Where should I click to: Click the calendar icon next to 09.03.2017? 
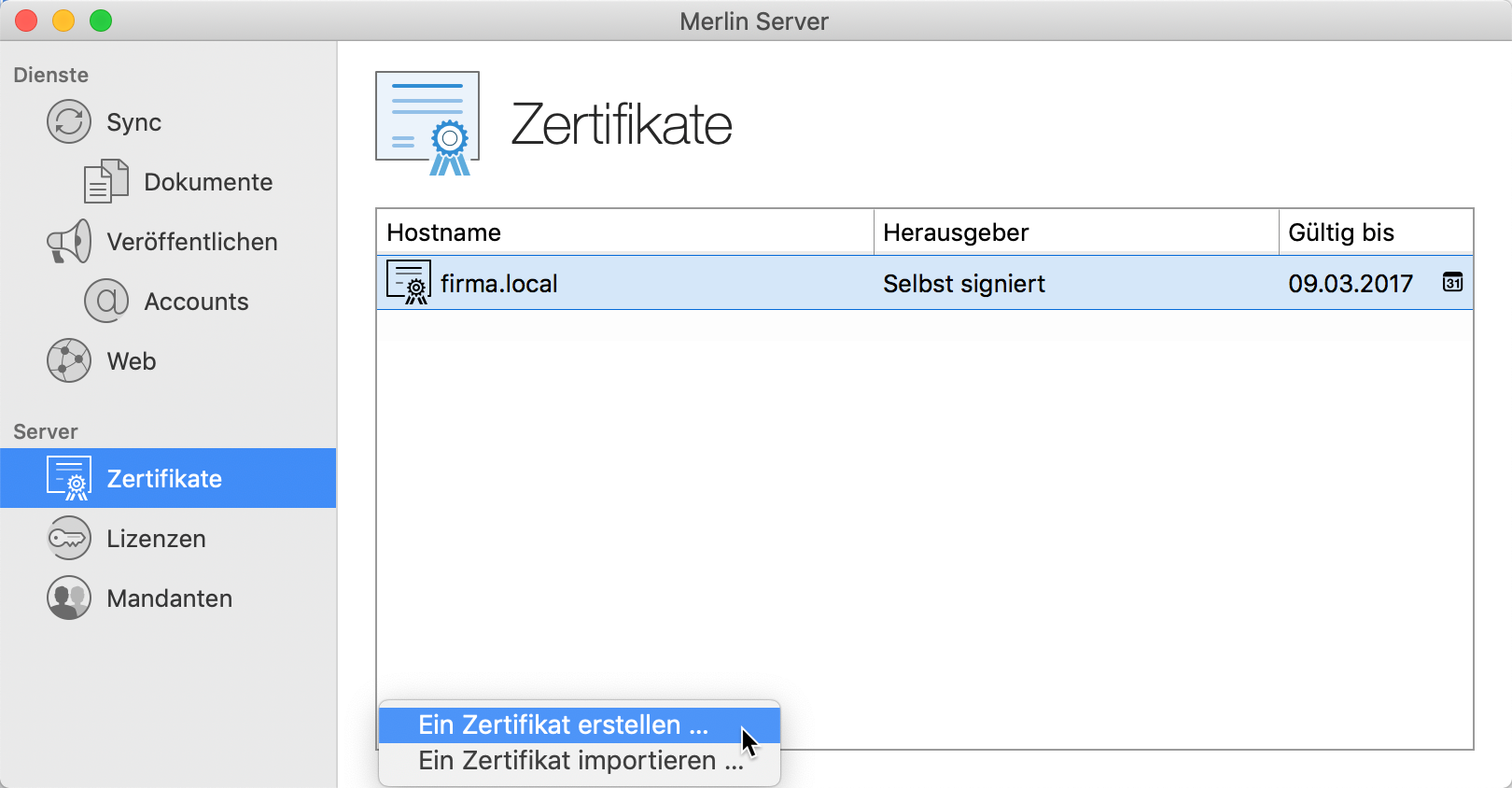1452,282
